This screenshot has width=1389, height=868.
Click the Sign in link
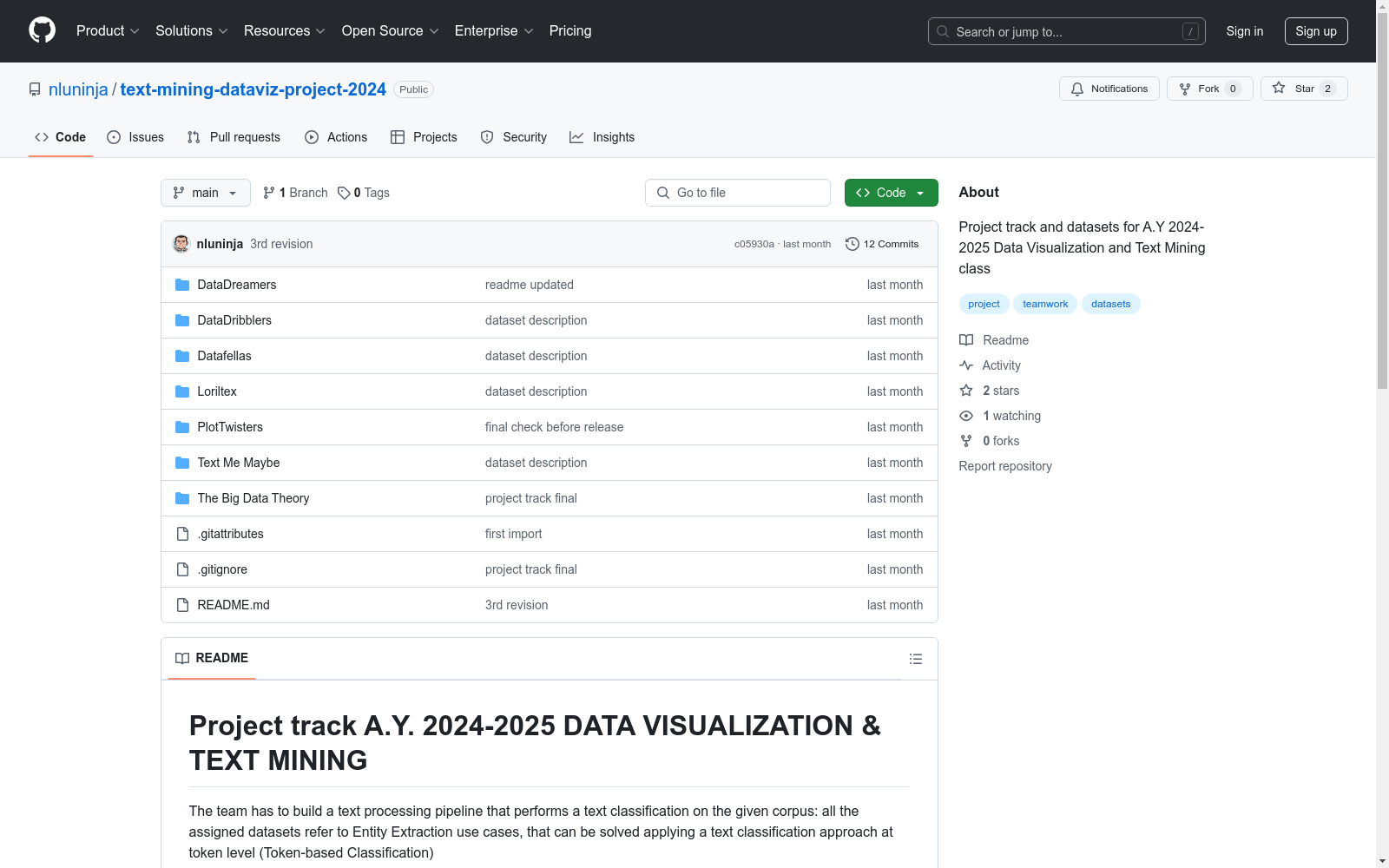pyautogui.click(x=1245, y=31)
